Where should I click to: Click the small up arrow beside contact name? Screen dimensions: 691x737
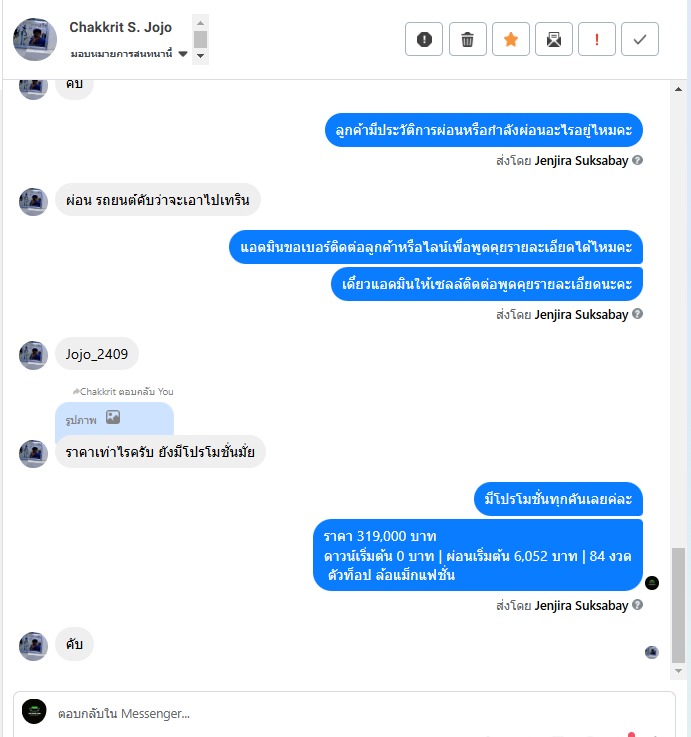(x=200, y=23)
